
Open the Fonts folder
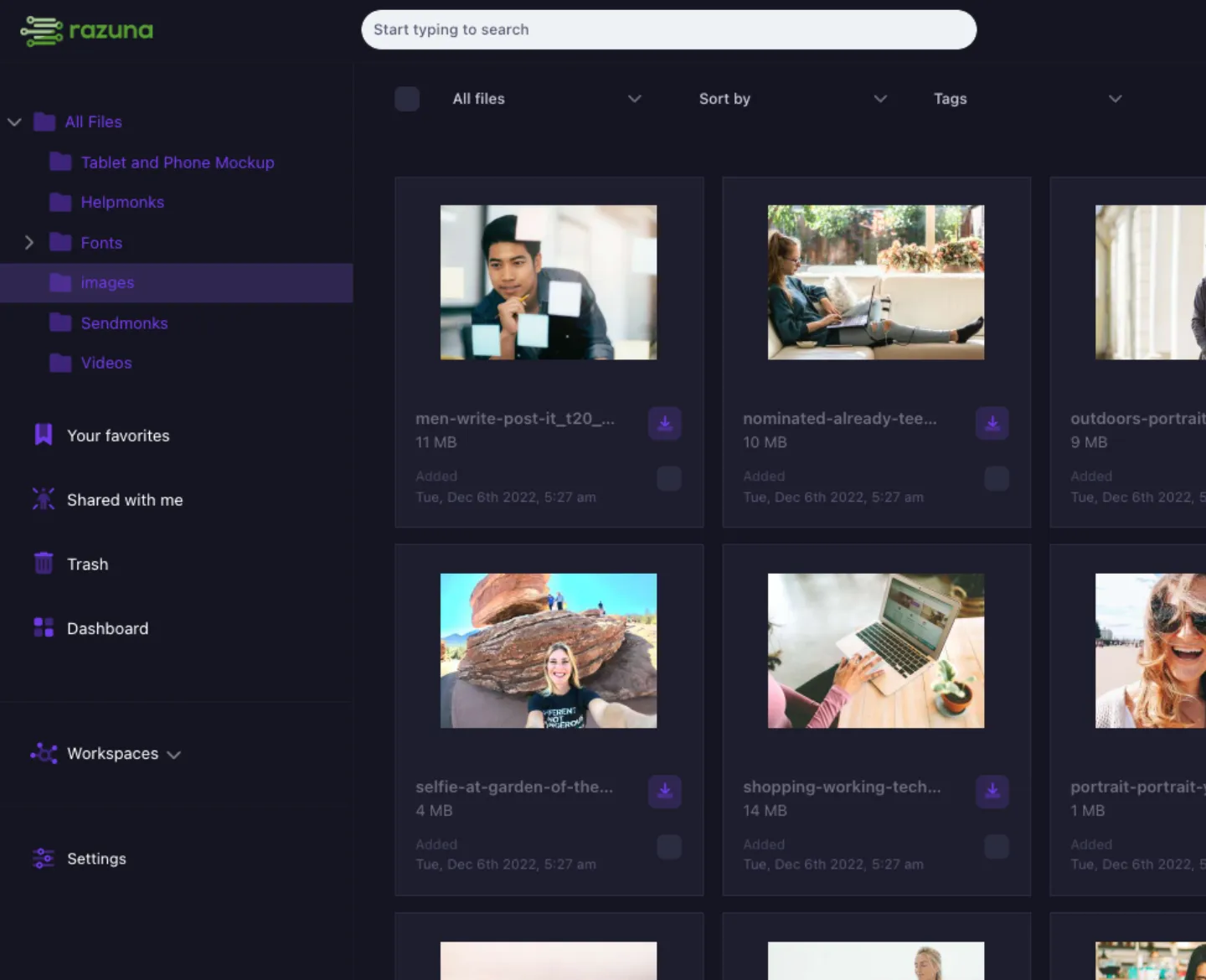(101, 243)
